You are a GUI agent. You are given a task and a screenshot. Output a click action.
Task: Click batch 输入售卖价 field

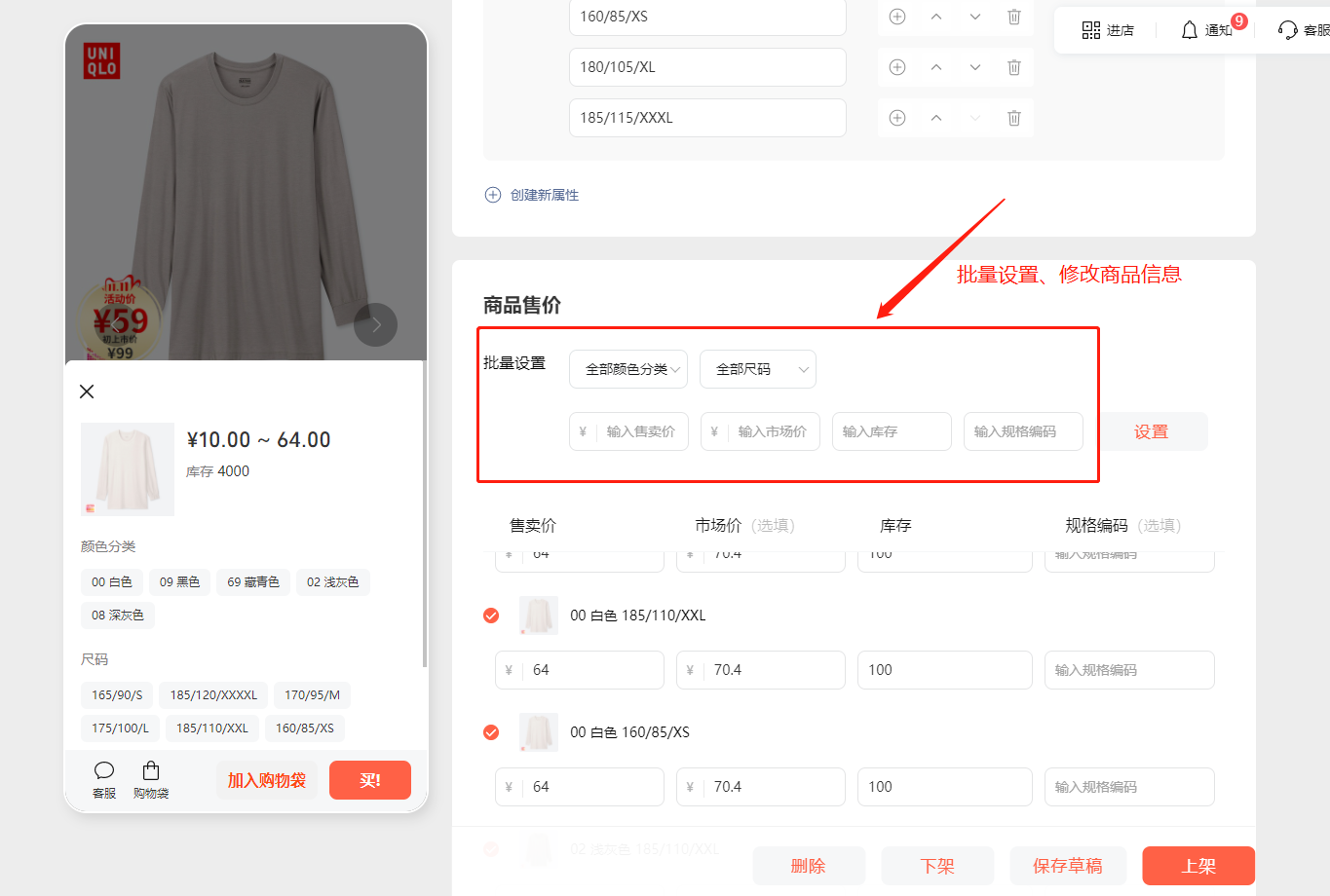click(x=628, y=431)
